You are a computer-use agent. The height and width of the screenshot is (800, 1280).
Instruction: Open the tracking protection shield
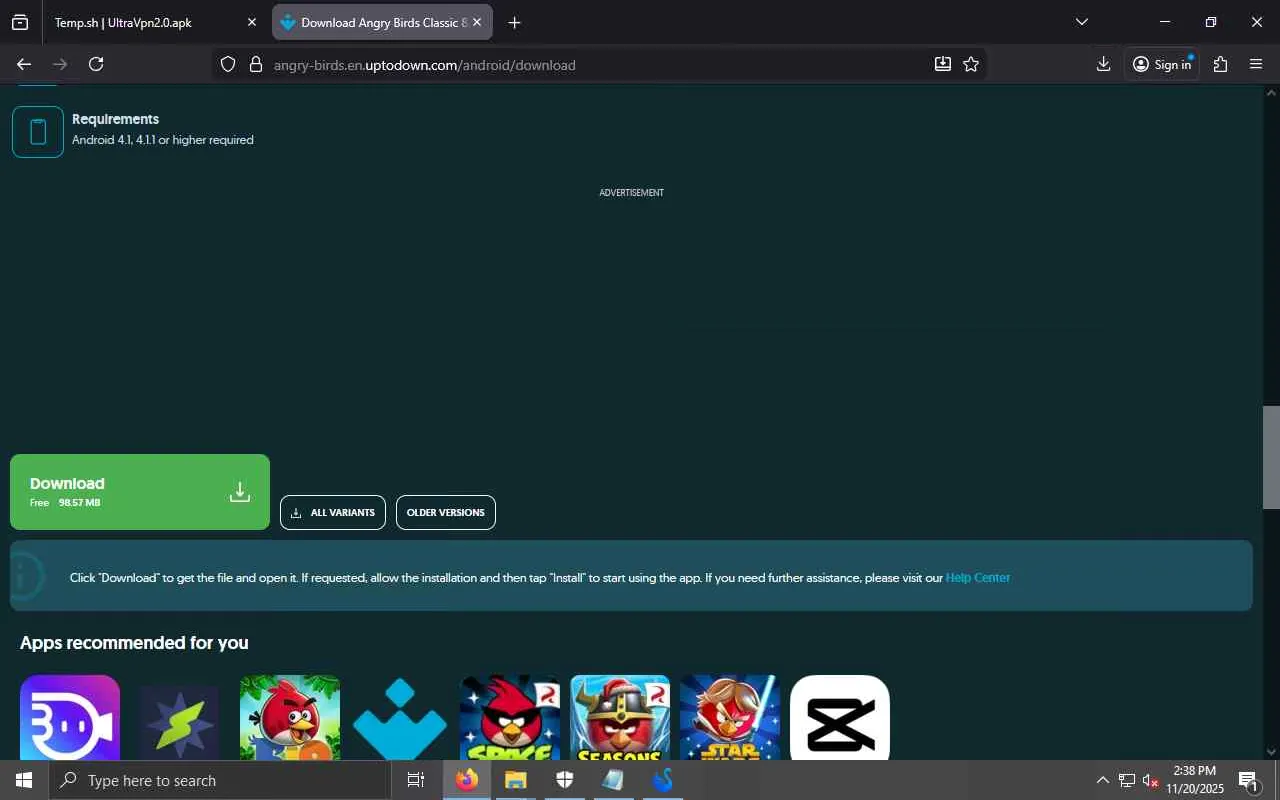pos(228,64)
